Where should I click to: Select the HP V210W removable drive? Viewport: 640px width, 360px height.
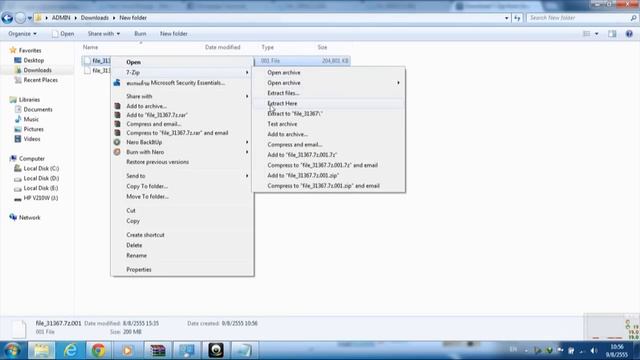[40, 198]
